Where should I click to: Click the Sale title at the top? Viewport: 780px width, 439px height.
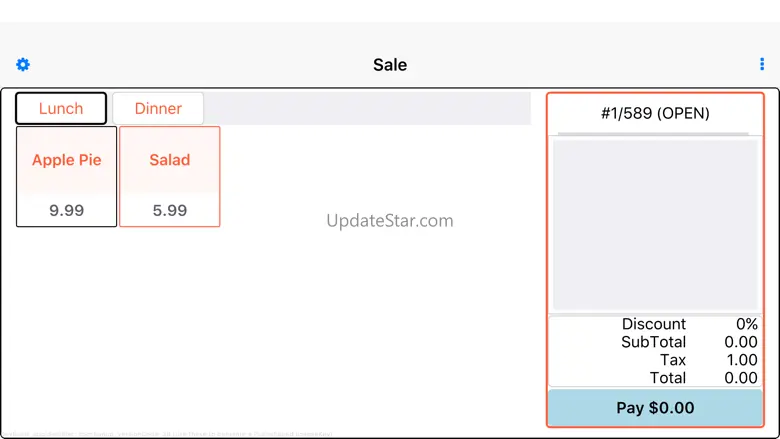click(x=390, y=65)
